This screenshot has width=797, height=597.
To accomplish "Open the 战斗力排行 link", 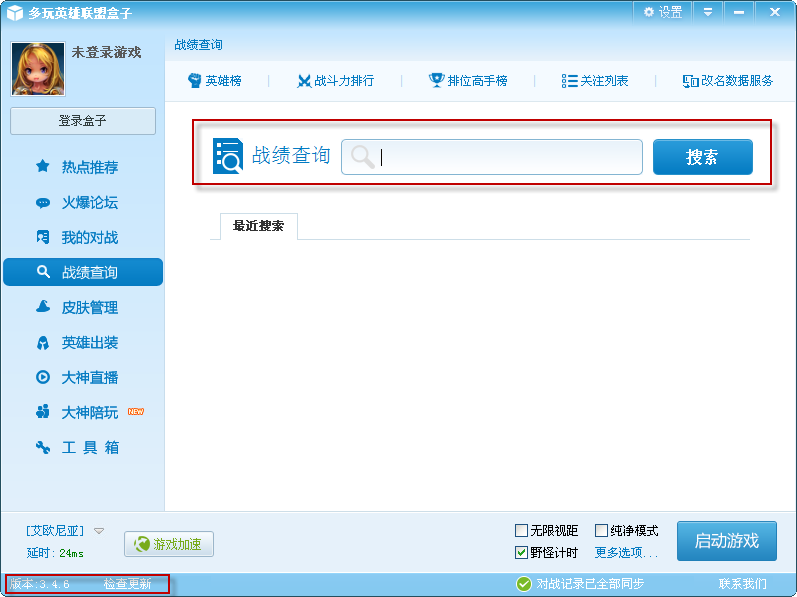I will pos(335,81).
